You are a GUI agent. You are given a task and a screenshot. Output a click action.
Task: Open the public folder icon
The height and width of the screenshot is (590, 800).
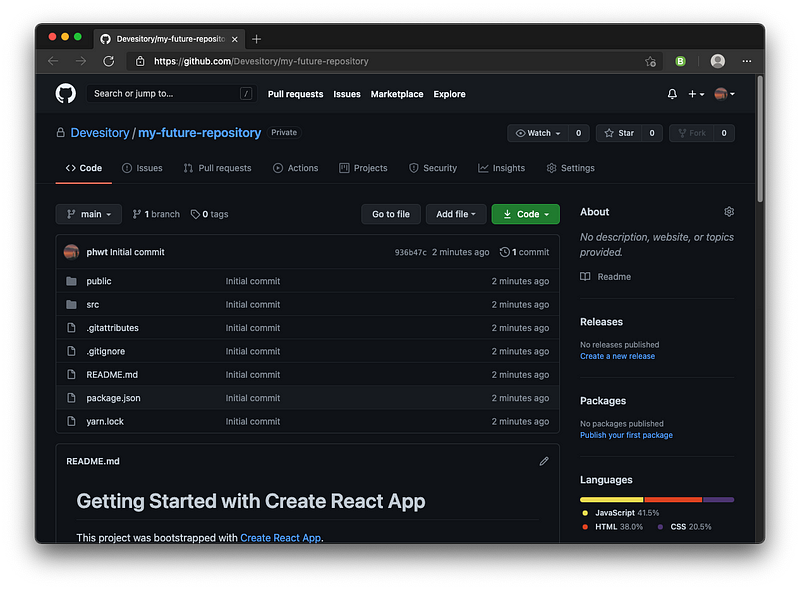coord(71,281)
